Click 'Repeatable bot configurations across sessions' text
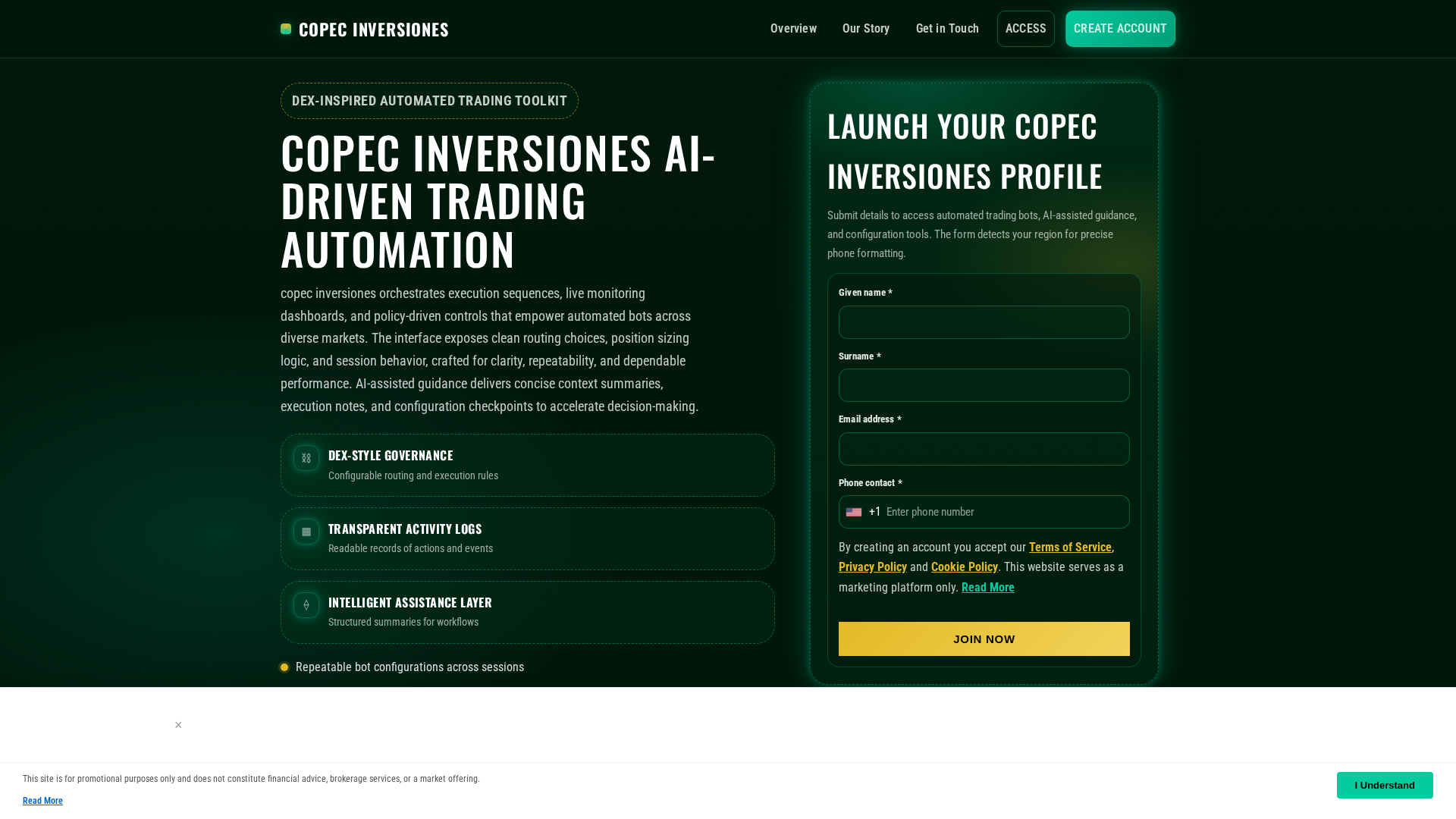The width and height of the screenshot is (1456, 819). (x=409, y=667)
